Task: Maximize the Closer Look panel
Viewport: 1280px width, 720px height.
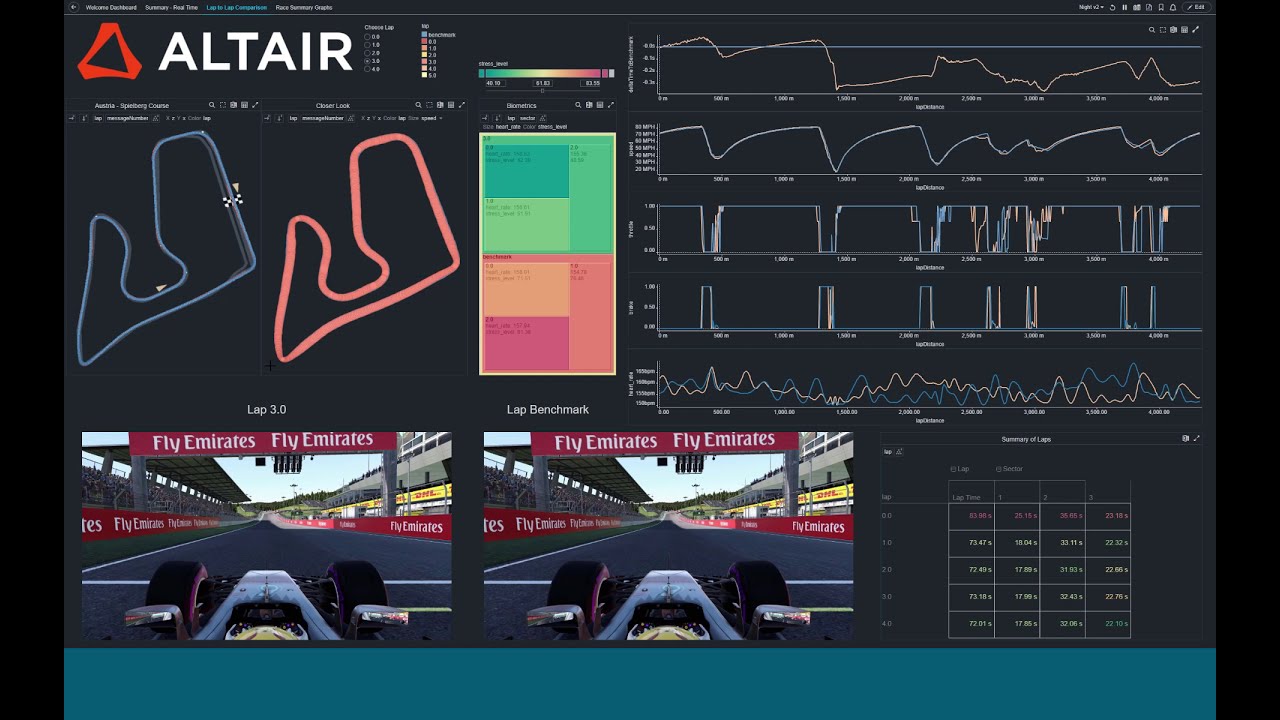Action: [x=462, y=105]
